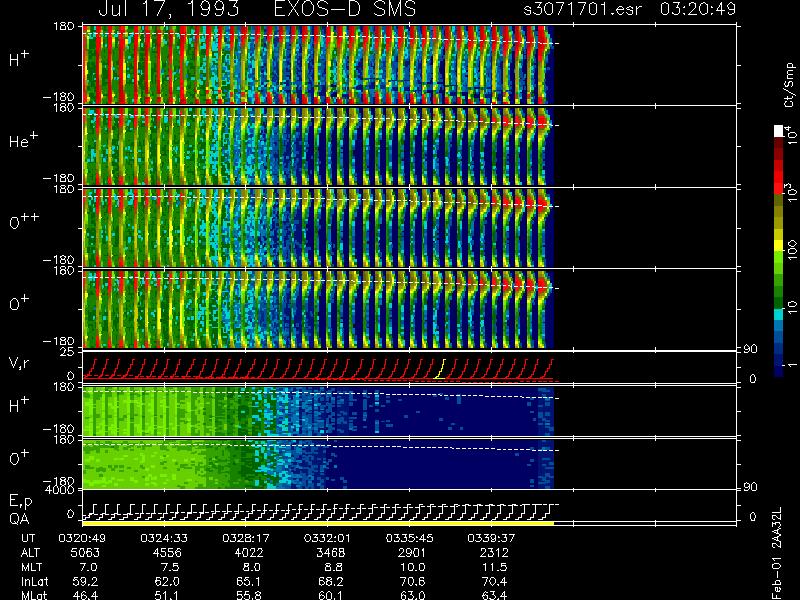The image size is (800, 600).
Task: Click altitude value '5063'
Action: point(86,553)
